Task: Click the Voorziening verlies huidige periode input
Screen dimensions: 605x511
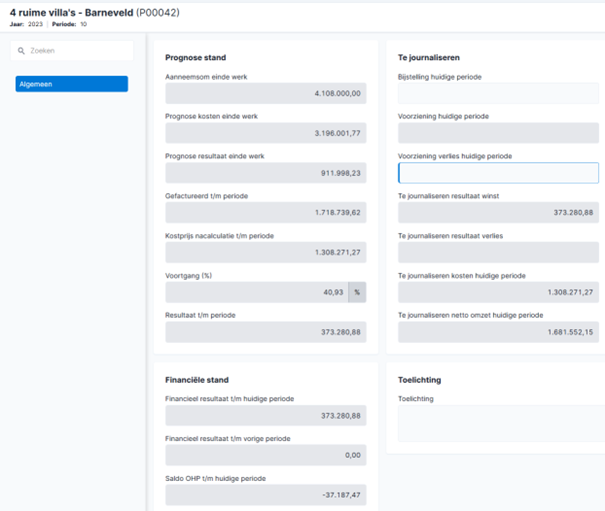Action: [498, 173]
